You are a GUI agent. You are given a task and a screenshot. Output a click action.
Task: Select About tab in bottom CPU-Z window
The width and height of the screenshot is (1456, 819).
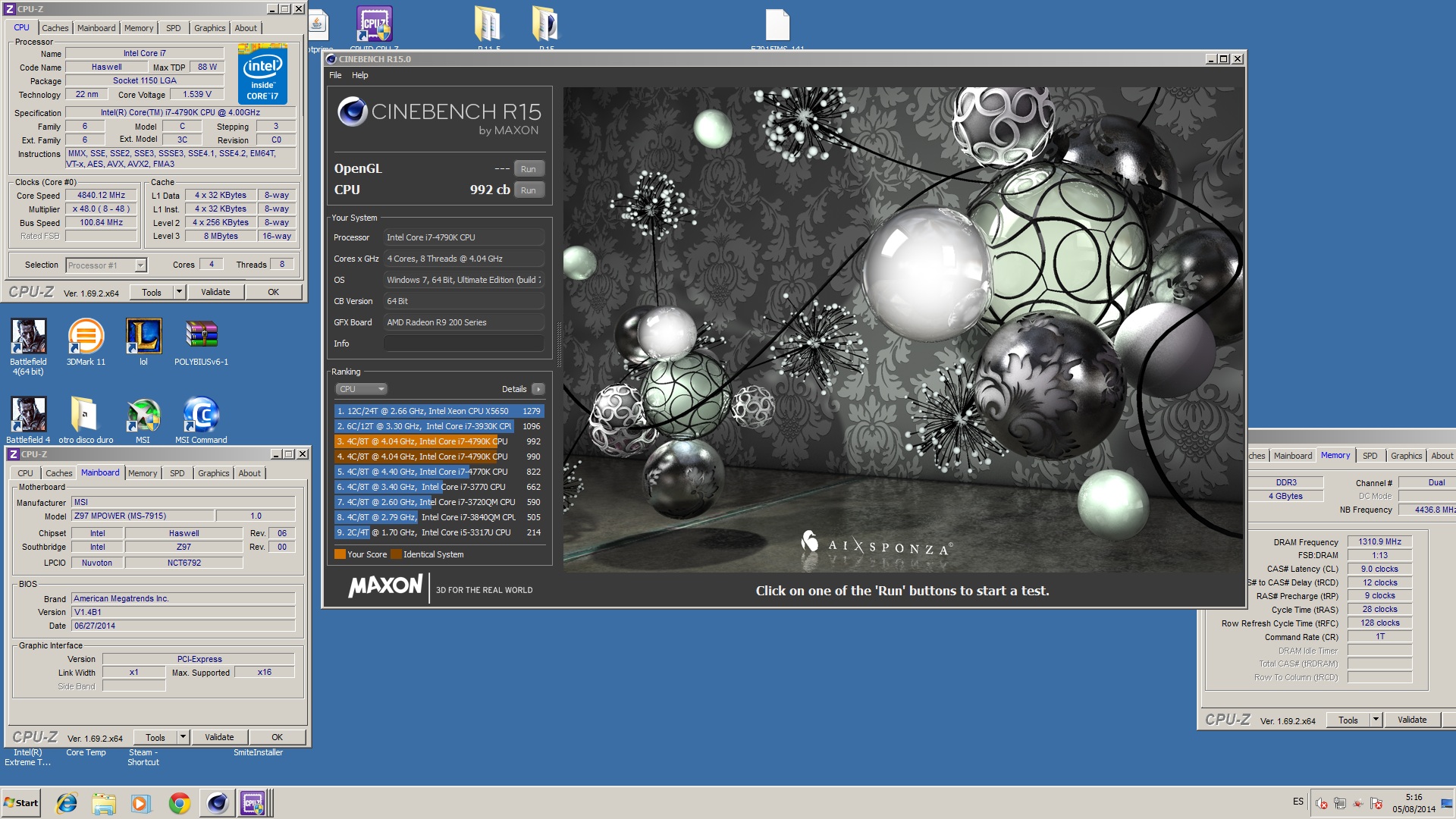tap(249, 473)
